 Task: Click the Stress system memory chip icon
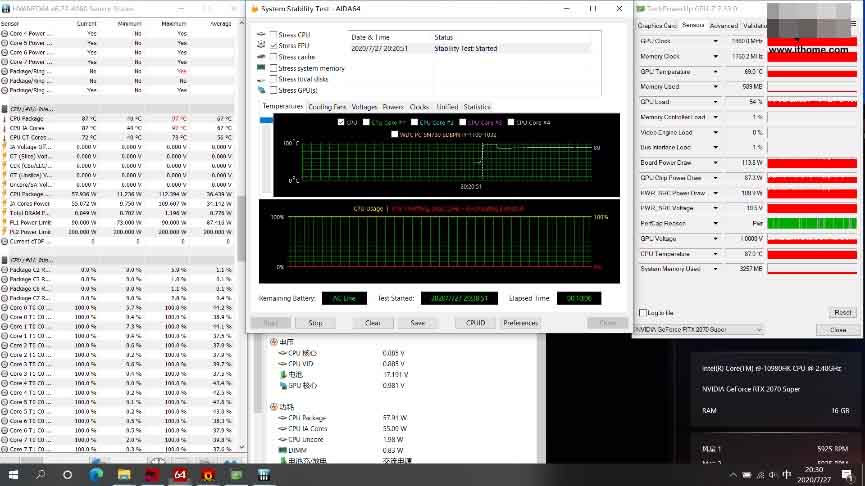point(261,68)
